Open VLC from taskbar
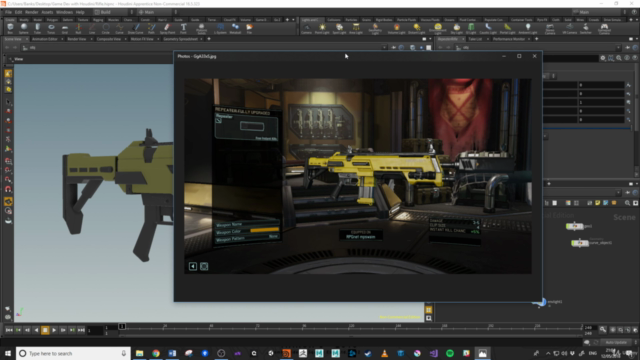 pos(384,353)
